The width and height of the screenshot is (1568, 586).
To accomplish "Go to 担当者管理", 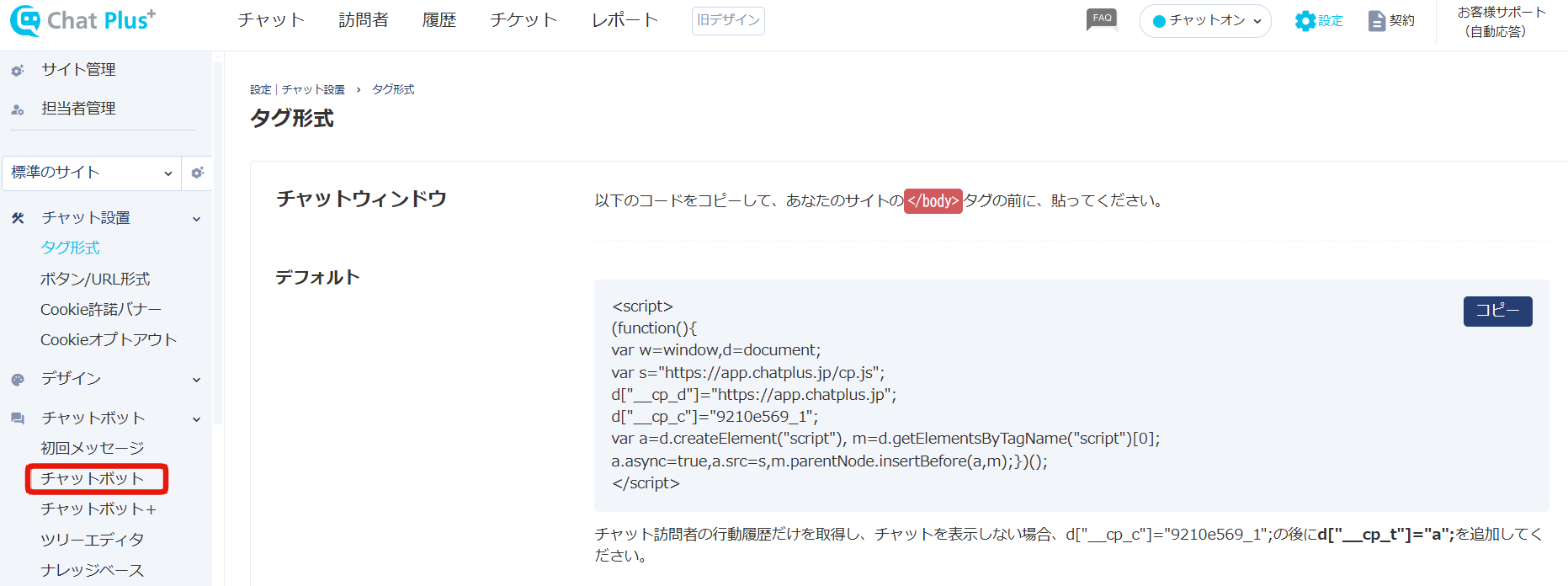I will point(79,109).
